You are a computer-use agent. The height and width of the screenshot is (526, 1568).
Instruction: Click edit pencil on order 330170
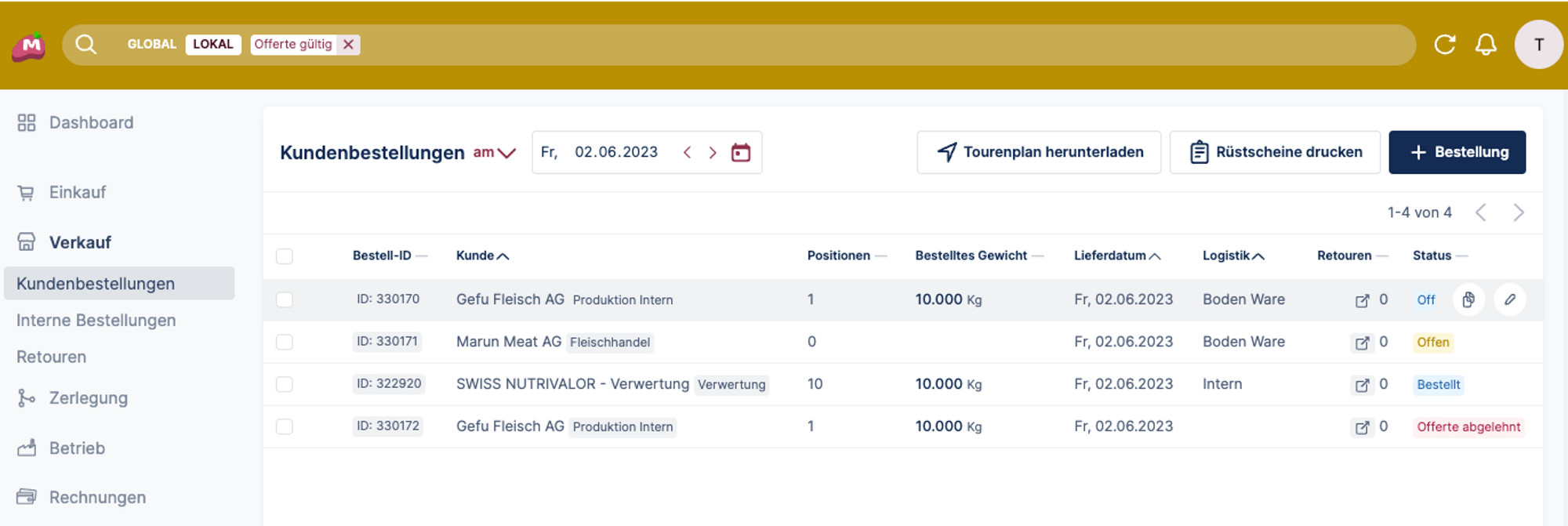click(1509, 299)
